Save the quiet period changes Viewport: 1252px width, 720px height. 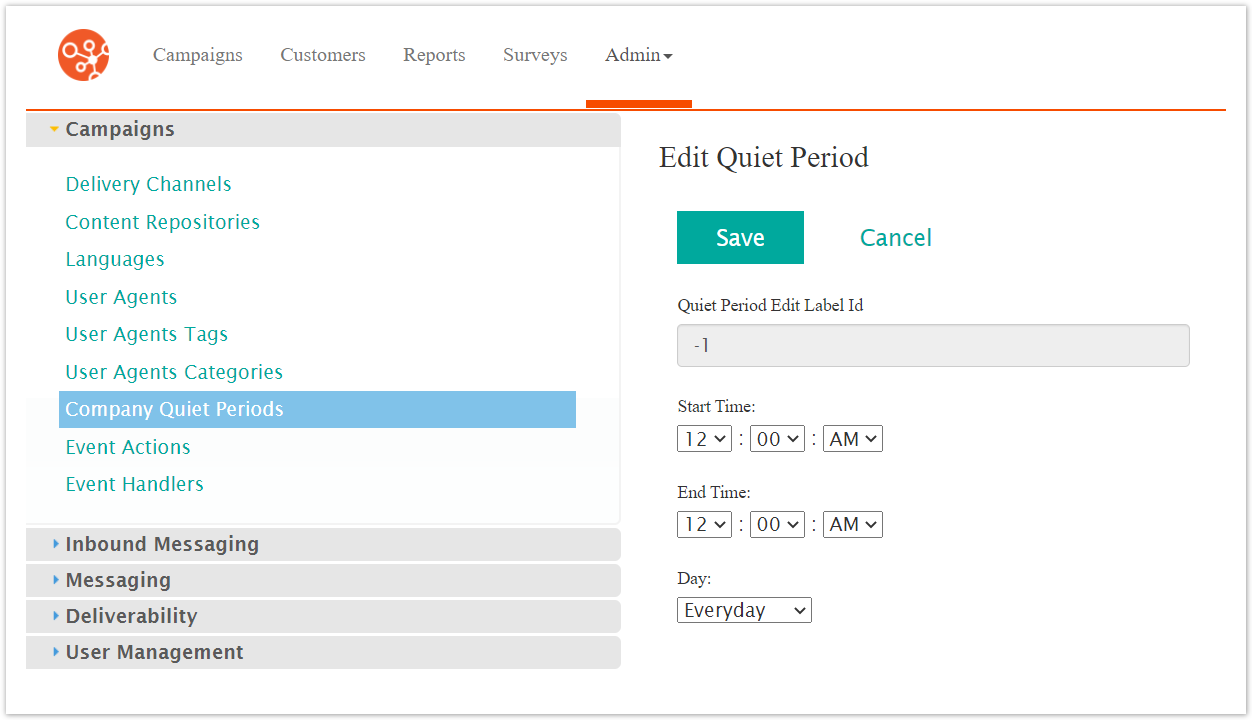click(740, 237)
